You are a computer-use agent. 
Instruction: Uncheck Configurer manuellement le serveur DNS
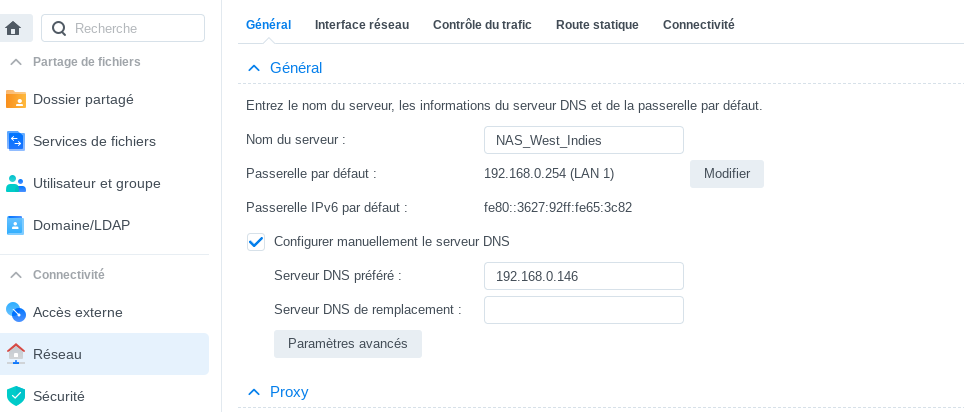pos(255,241)
